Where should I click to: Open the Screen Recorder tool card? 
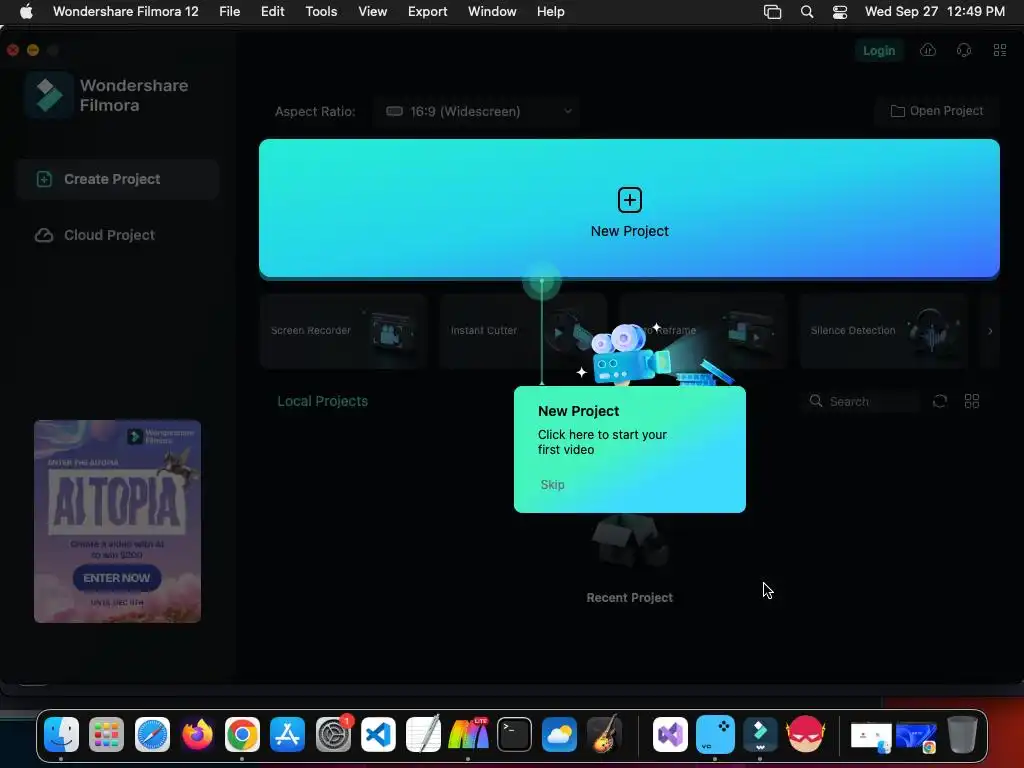[x=344, y=331]
